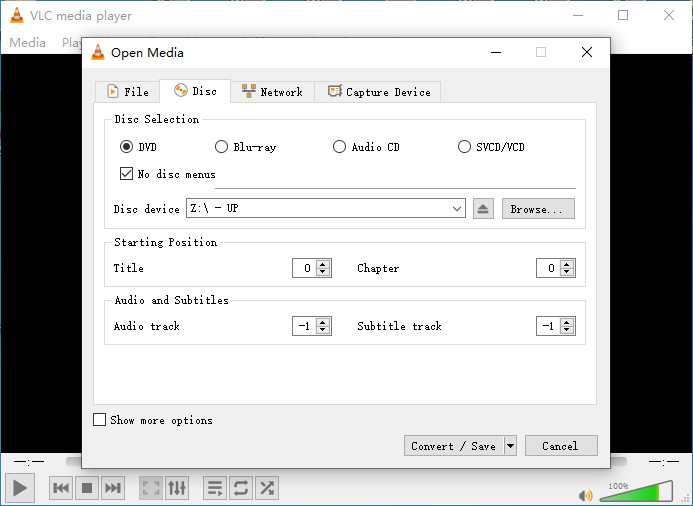
Task: Decrease the Chapter spinner value
Action: (567, 272)
